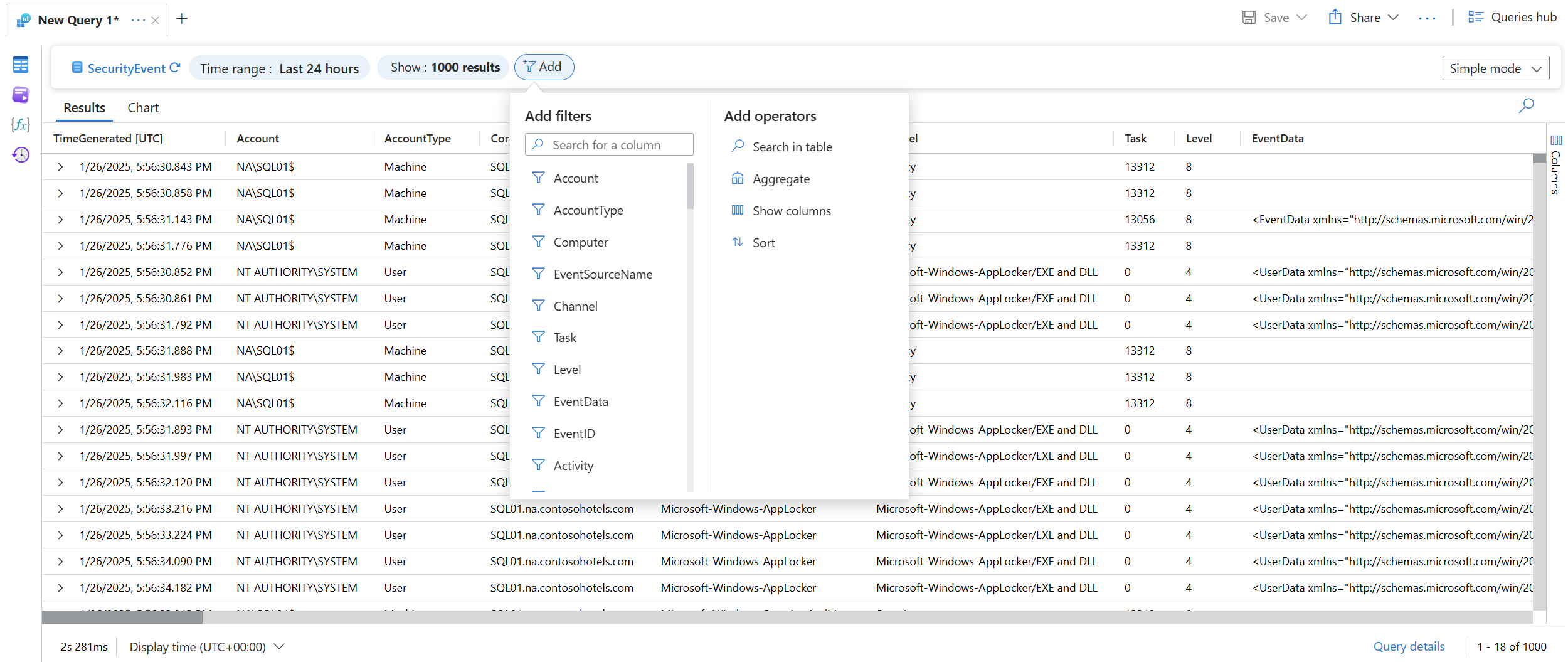The image size is (1568, 662).
Task: Open Queries hub
Action: [x=1512, y=18]
